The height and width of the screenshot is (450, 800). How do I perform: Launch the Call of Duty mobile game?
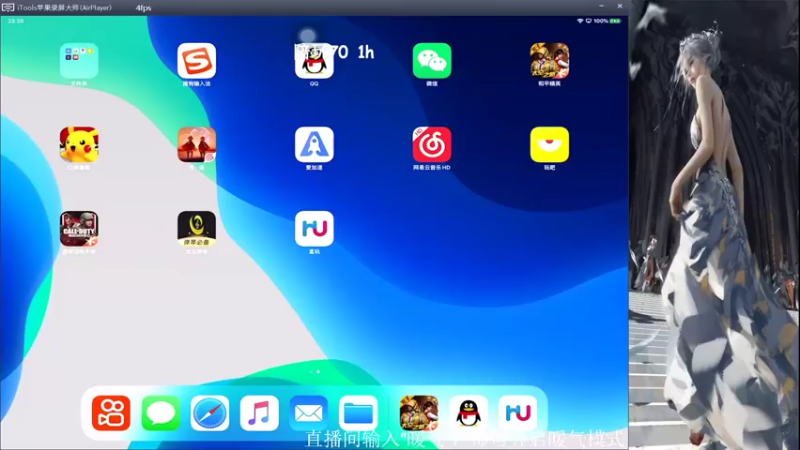pyautogui.click(x=79, y=229)
